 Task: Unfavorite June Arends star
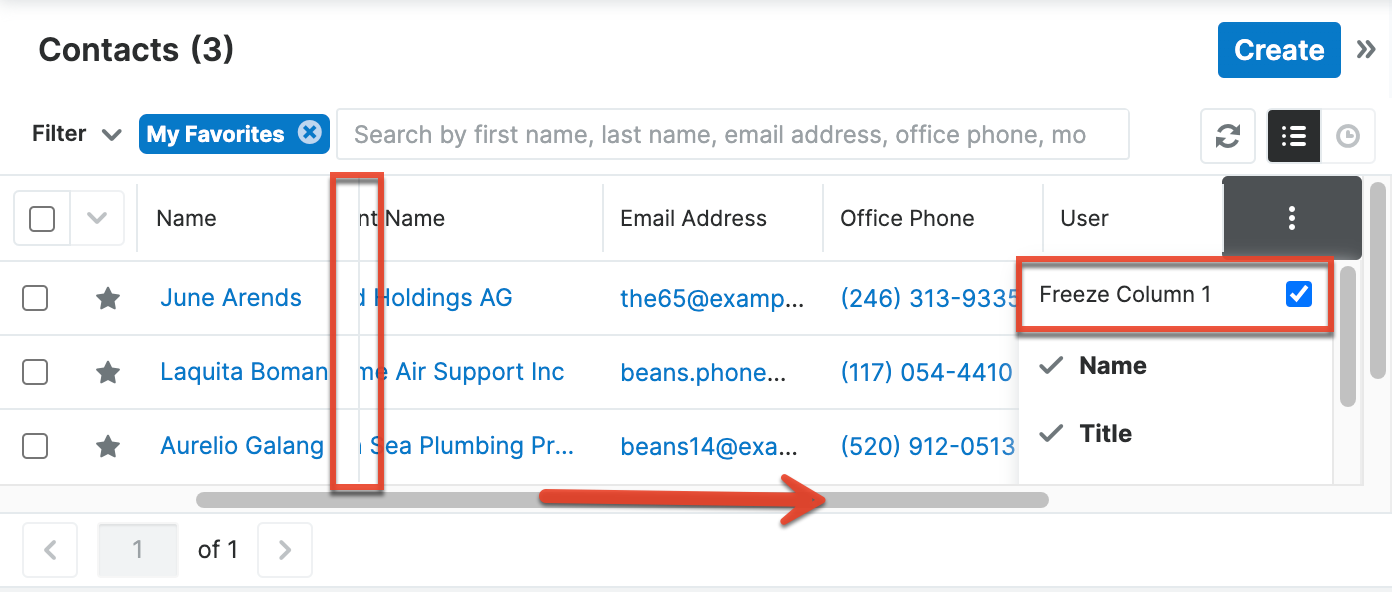pos(108,298)
